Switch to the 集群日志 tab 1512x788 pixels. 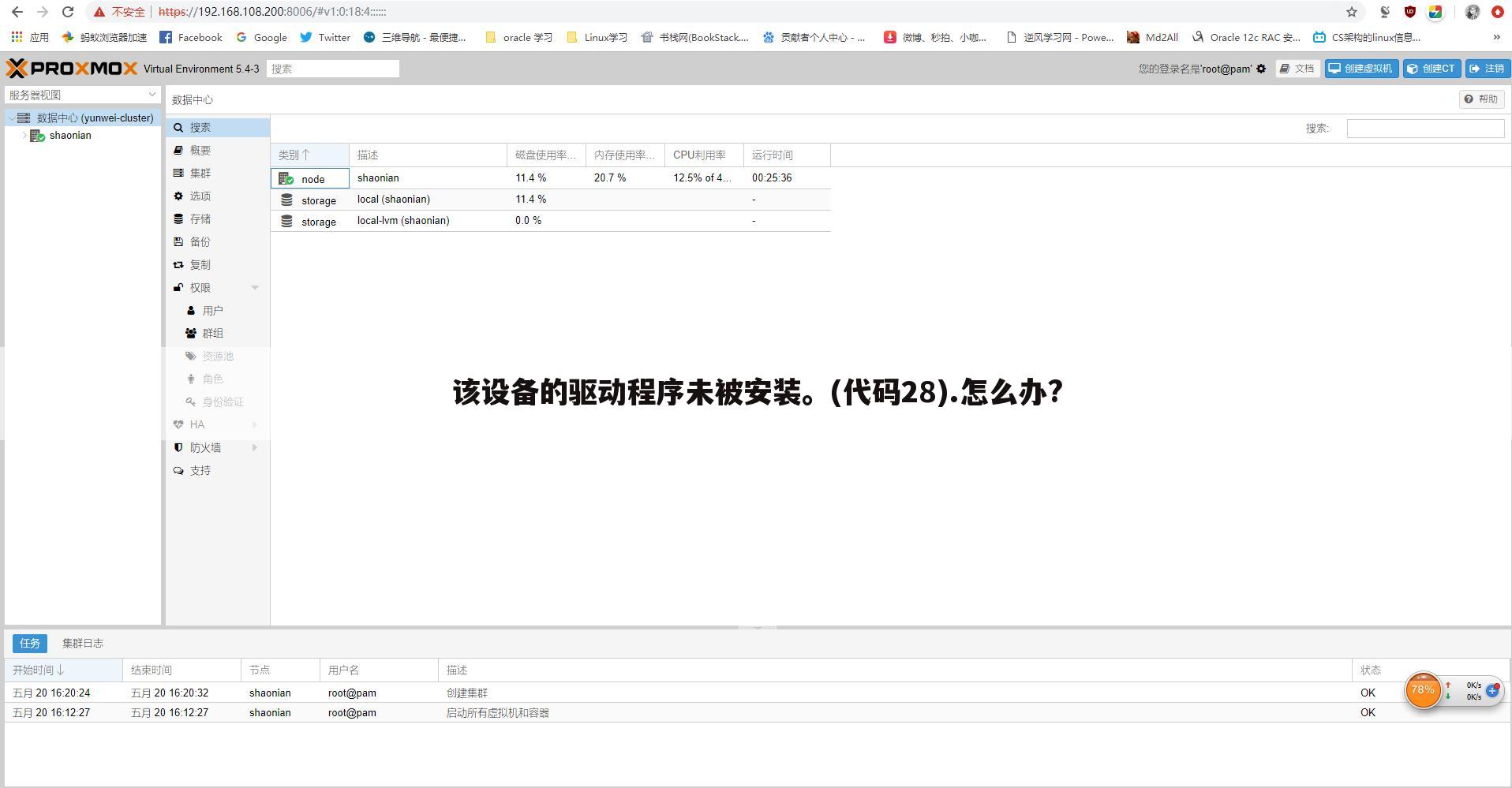82,643
